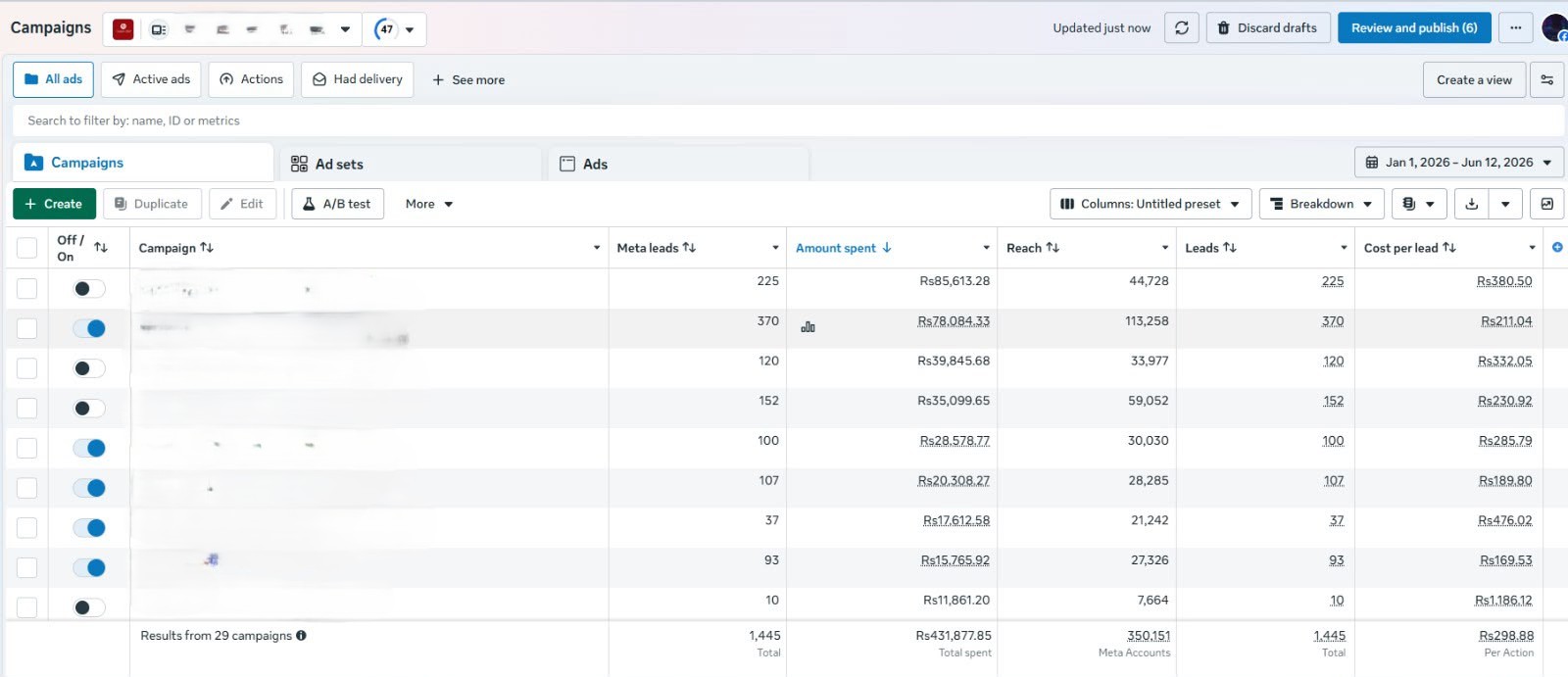
Task: Expand the Columns: Untitled preset dropdown
Action: 1151,204
